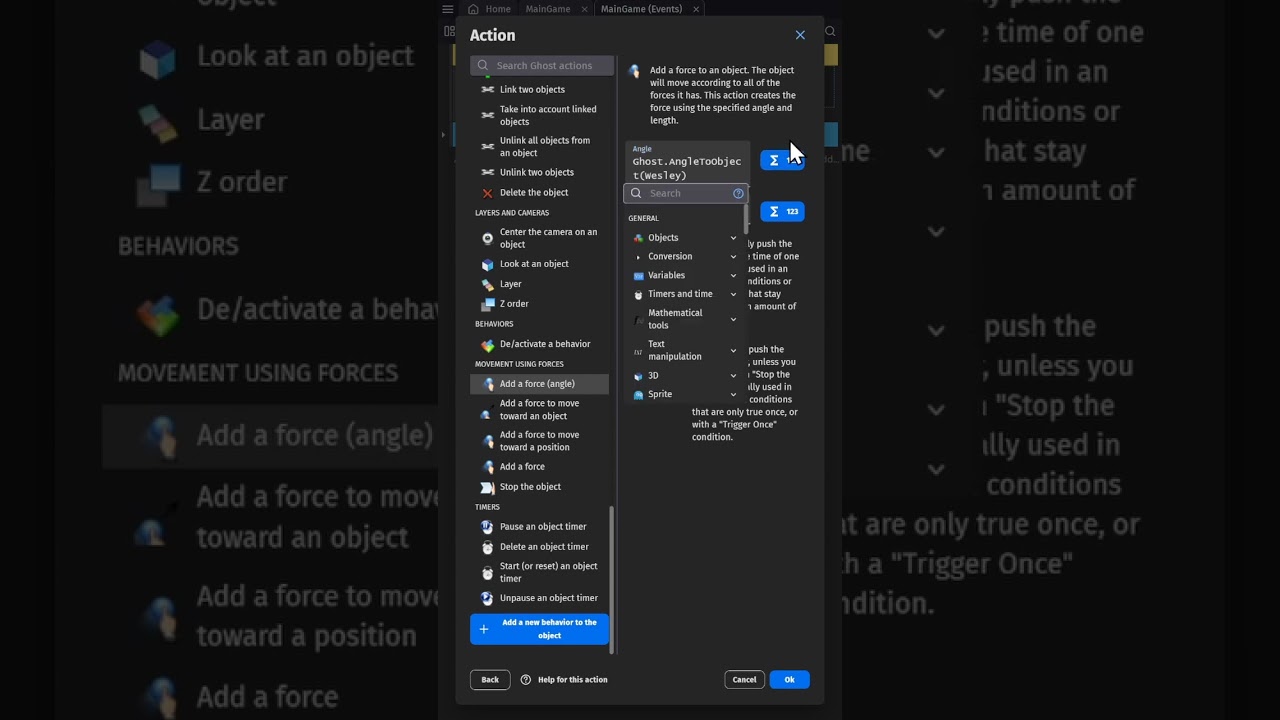The image size is (1280, 720).
Task: Click the Back button
Action: pyautogui.click(x=490, y=680)
